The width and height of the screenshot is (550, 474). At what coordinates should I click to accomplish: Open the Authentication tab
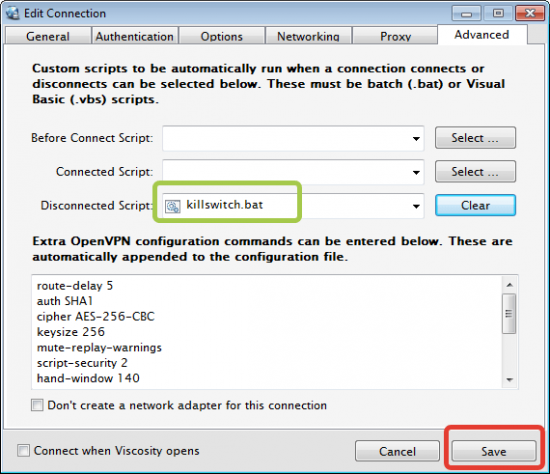click(135, 36)
